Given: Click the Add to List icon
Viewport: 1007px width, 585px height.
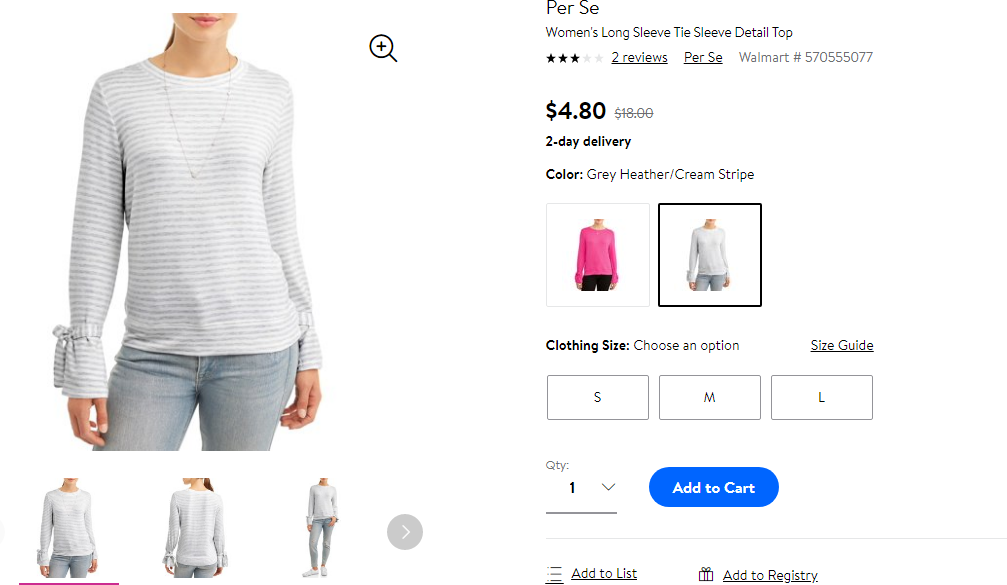Looking at the screenshot, I should [554, 574].
